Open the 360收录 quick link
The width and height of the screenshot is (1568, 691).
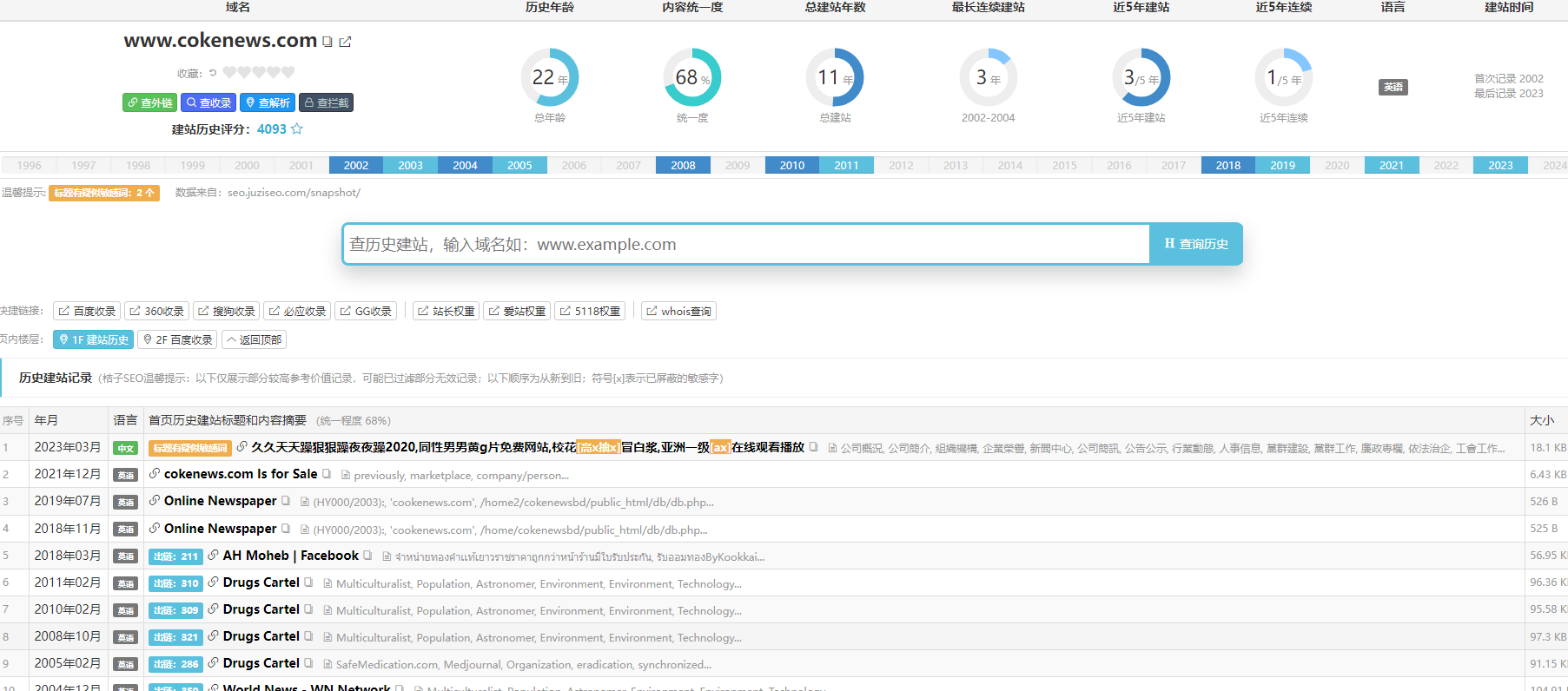[x=156, y=311]
